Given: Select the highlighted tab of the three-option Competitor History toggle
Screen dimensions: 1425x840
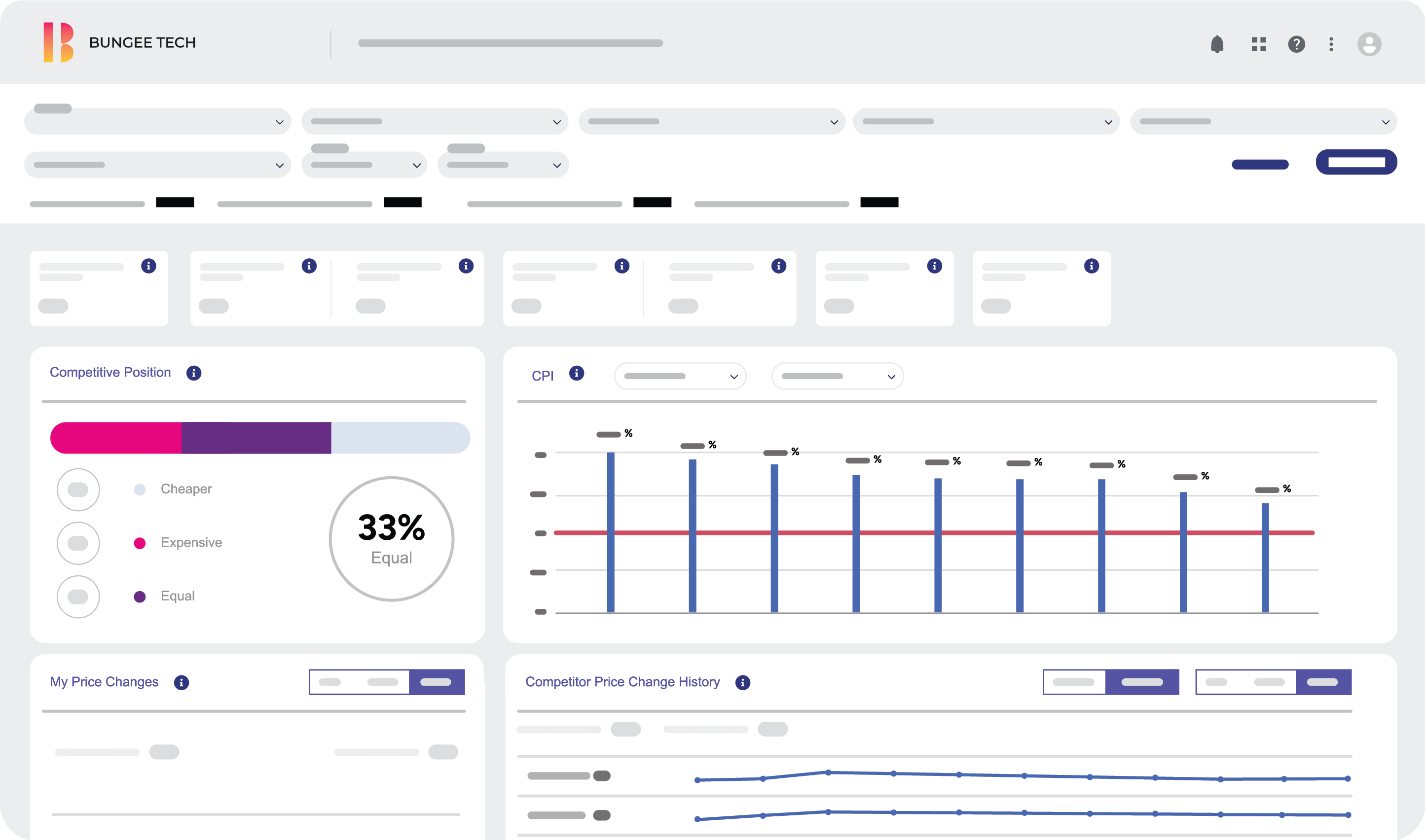Looking at the screenshot, I should coord(1323,682).
